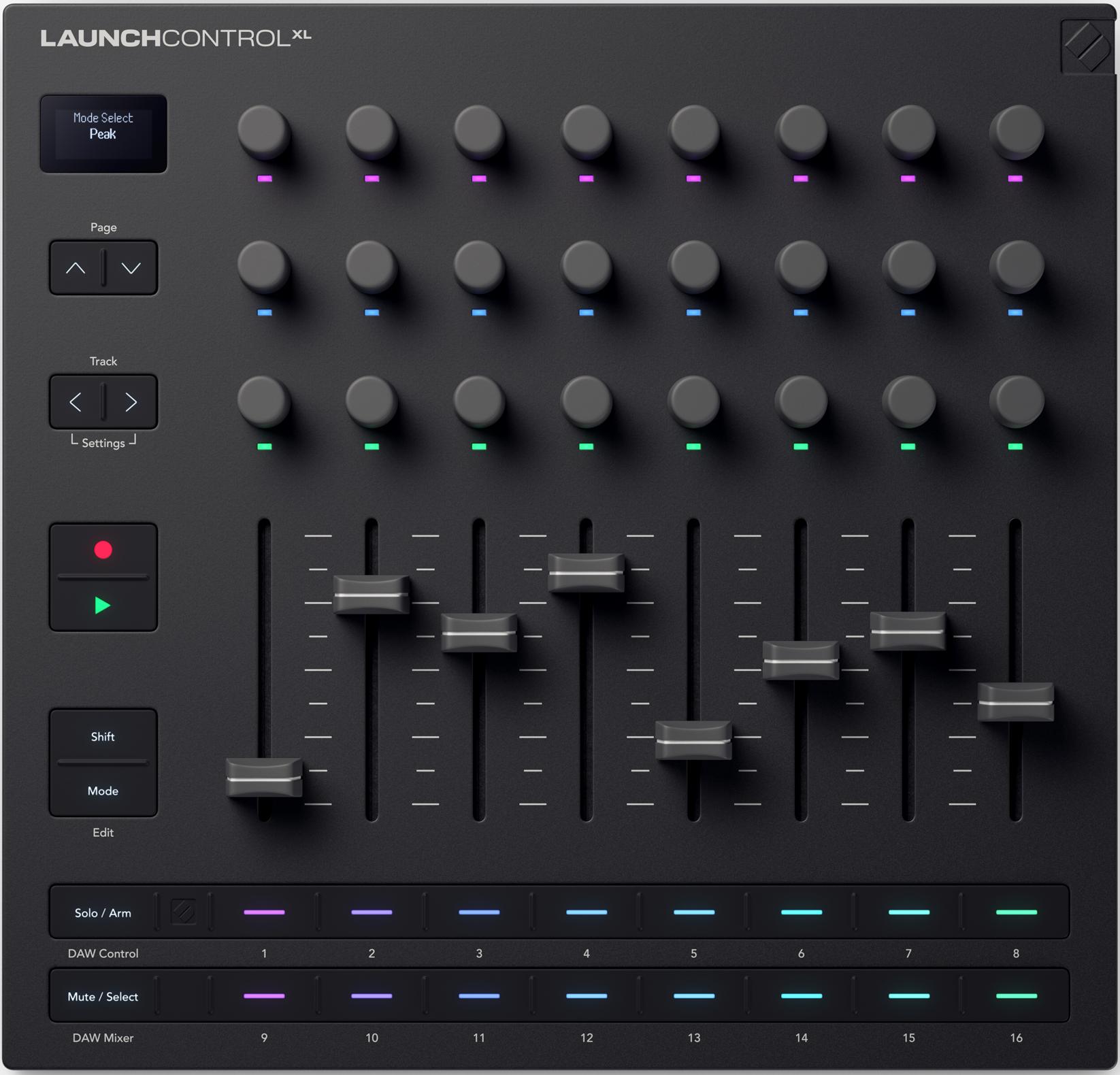The height and width of the screenshot is (1075, 1120).
Task: Click the record button
Action: pyautogui.click(x=103, y=548)
